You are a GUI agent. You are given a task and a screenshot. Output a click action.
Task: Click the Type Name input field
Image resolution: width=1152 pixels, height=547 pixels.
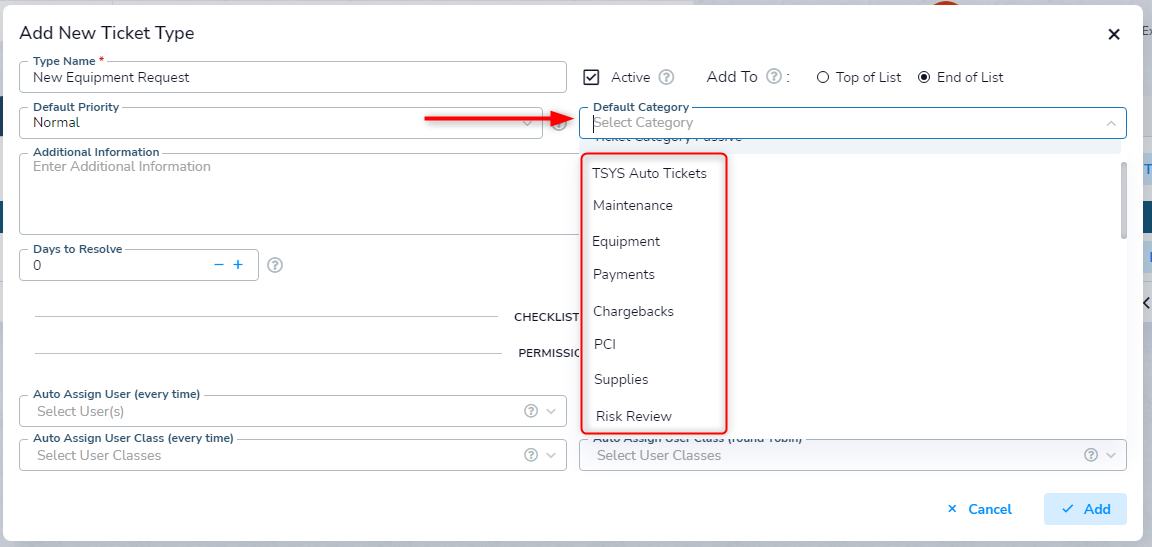coord(293,77)
